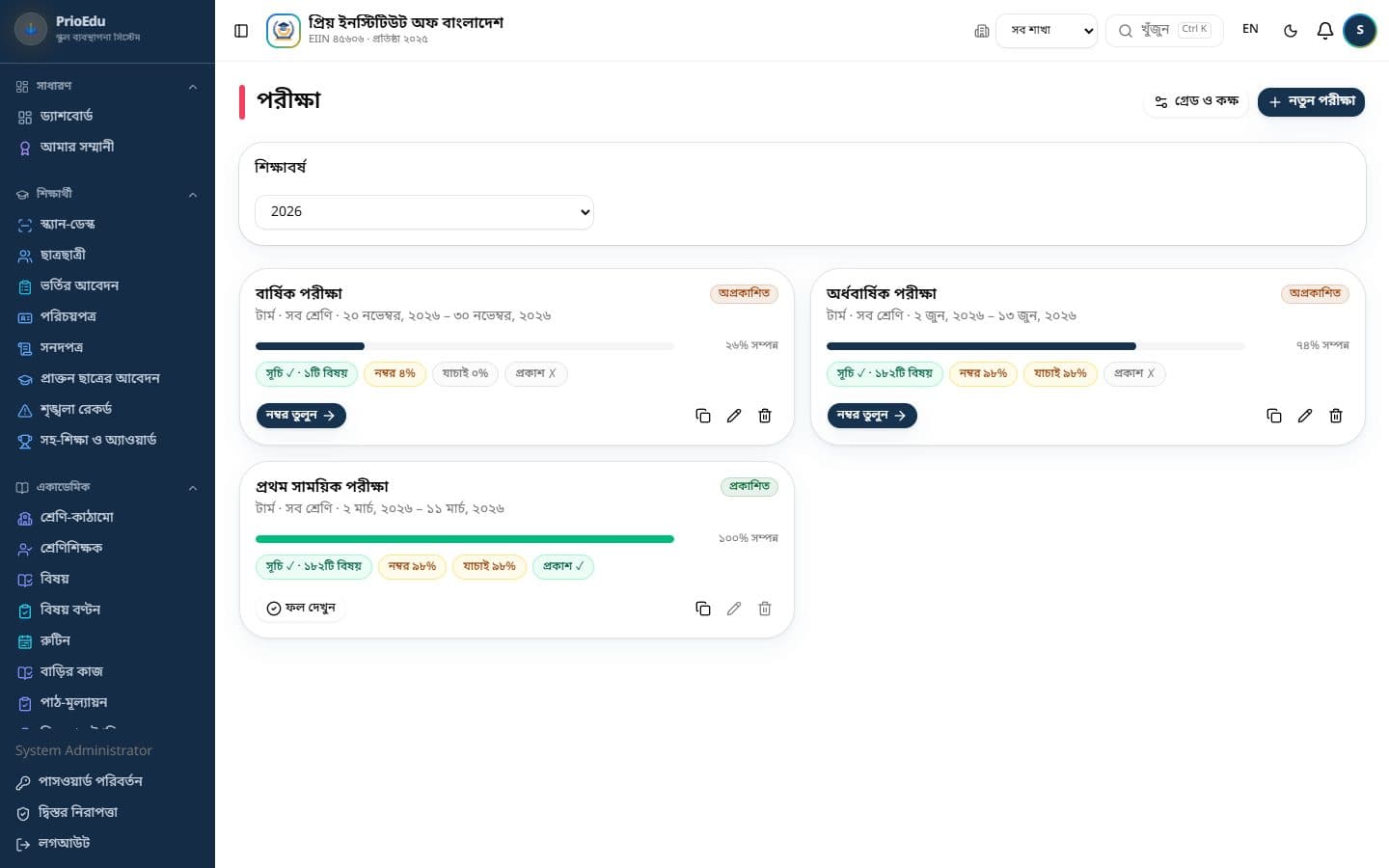
Task: Delete the অর্ধবার্ষিক পরীক্ষা exam
Action: (1336, 416)
